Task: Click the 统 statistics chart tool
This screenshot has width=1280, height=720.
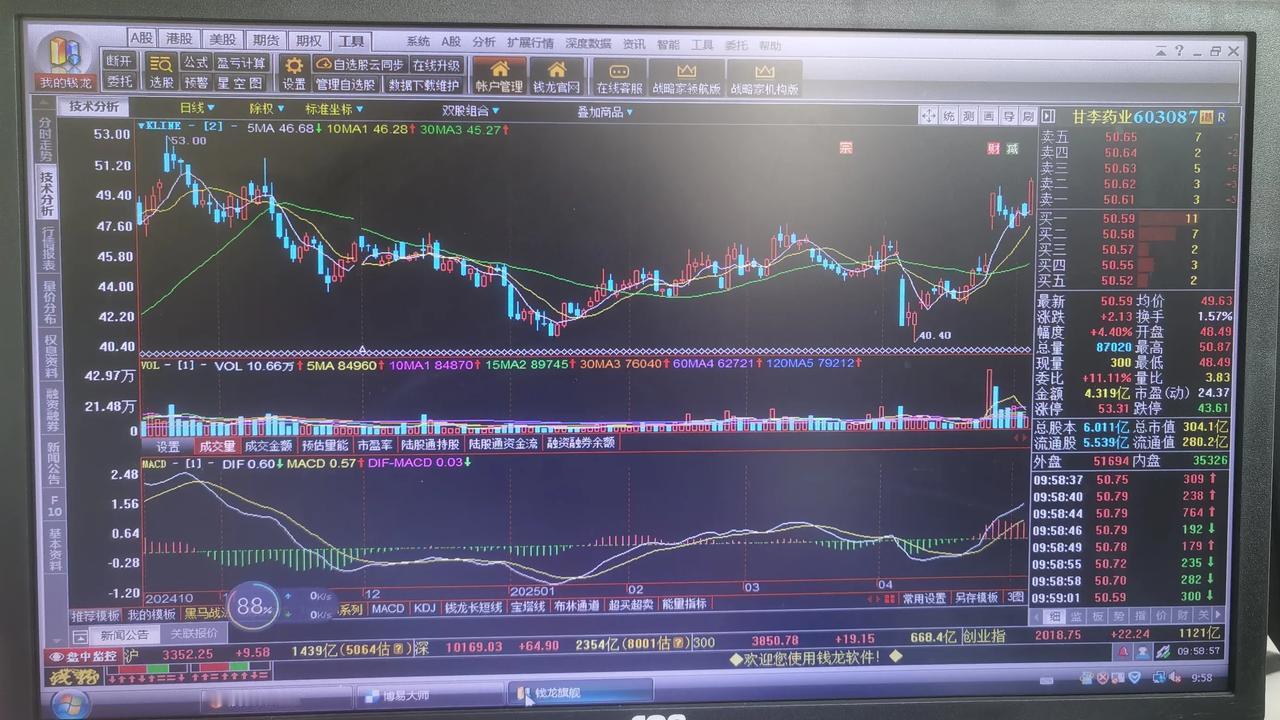Action: click(x=949, y=116)
